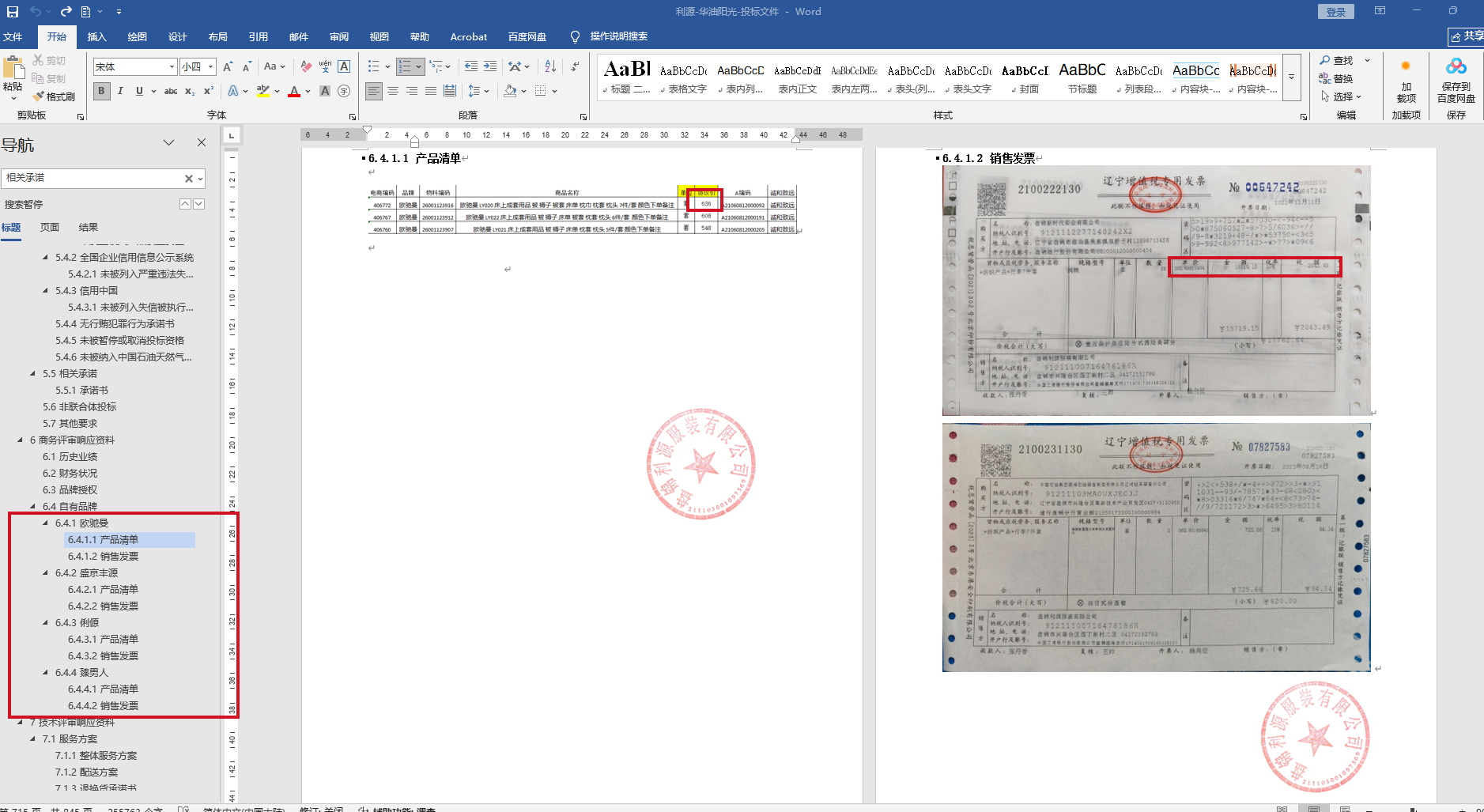Jump to heading 7.1.1 整体服务方案
This screenshot has height=812, width=1484.
pyautogui.click(x=96, y=756)
